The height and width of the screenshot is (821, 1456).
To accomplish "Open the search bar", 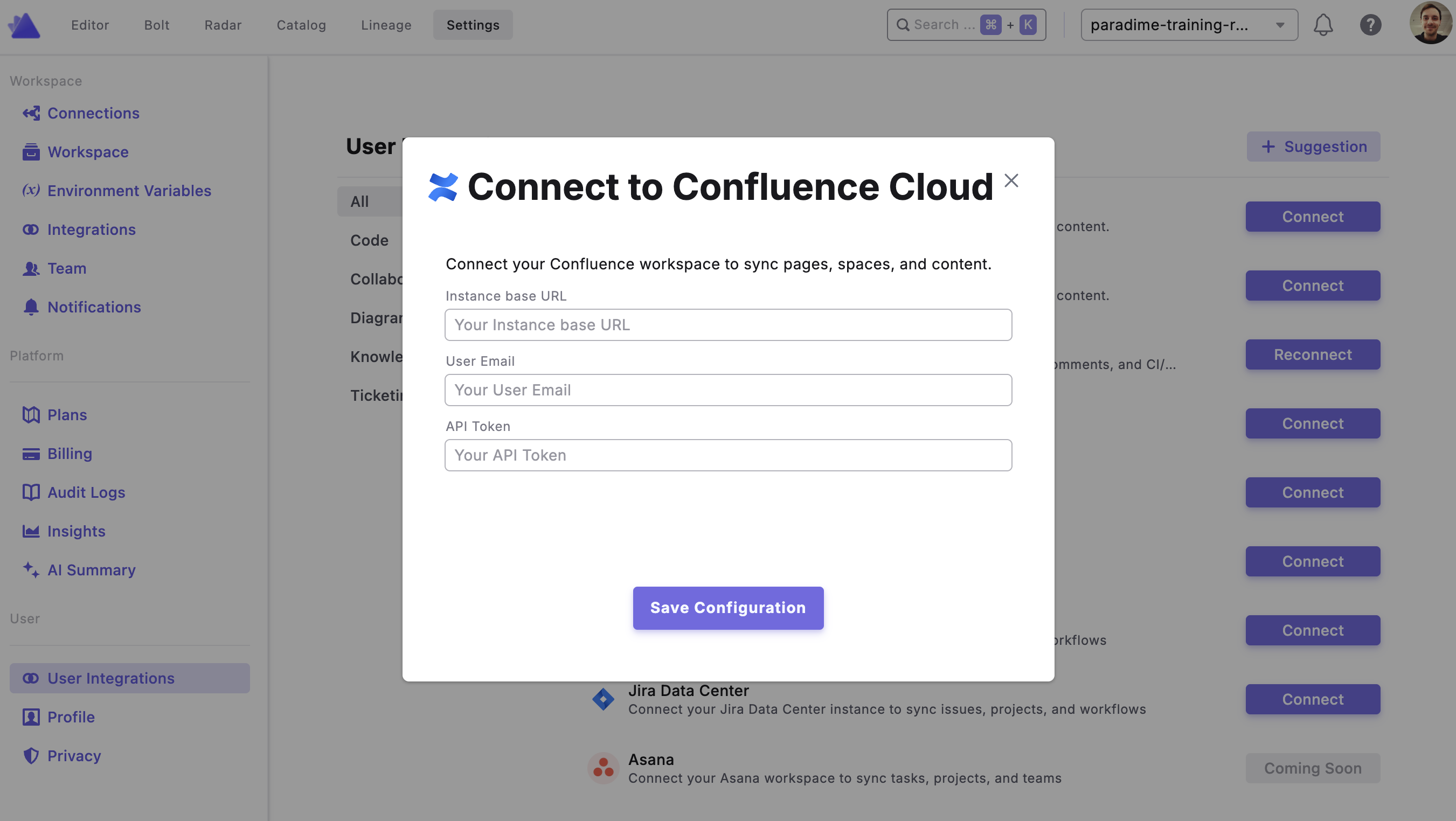I will point(966,25).
